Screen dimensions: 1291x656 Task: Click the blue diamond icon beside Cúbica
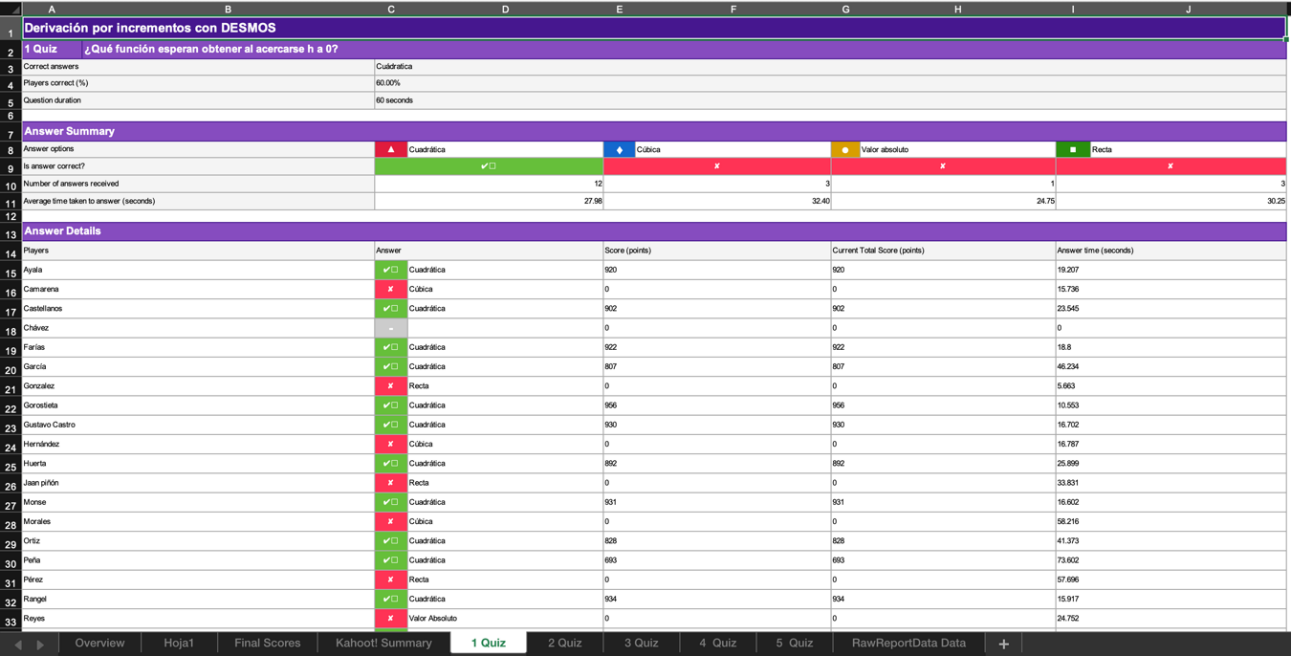618,150
